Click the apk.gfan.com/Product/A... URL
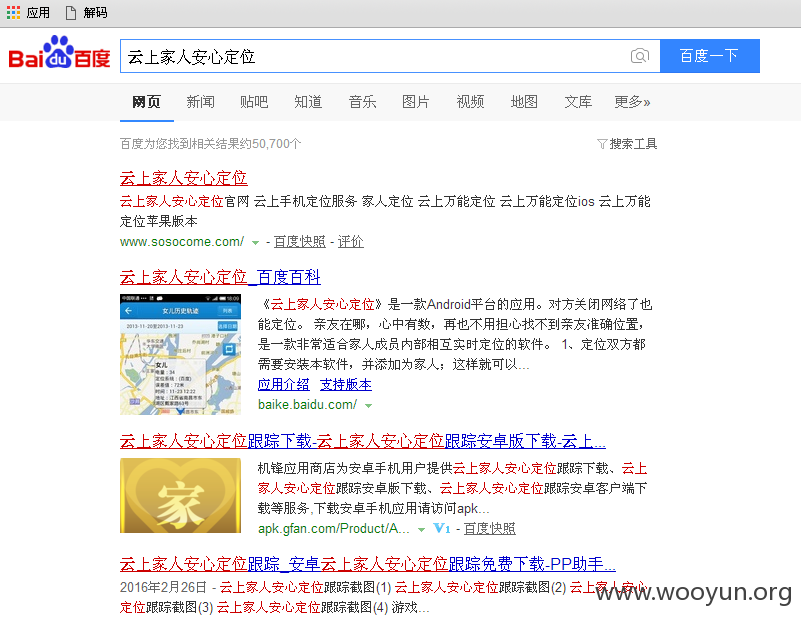Image resolution: width=801 pixels, height=621 pixels. click(x=334, y=529)
